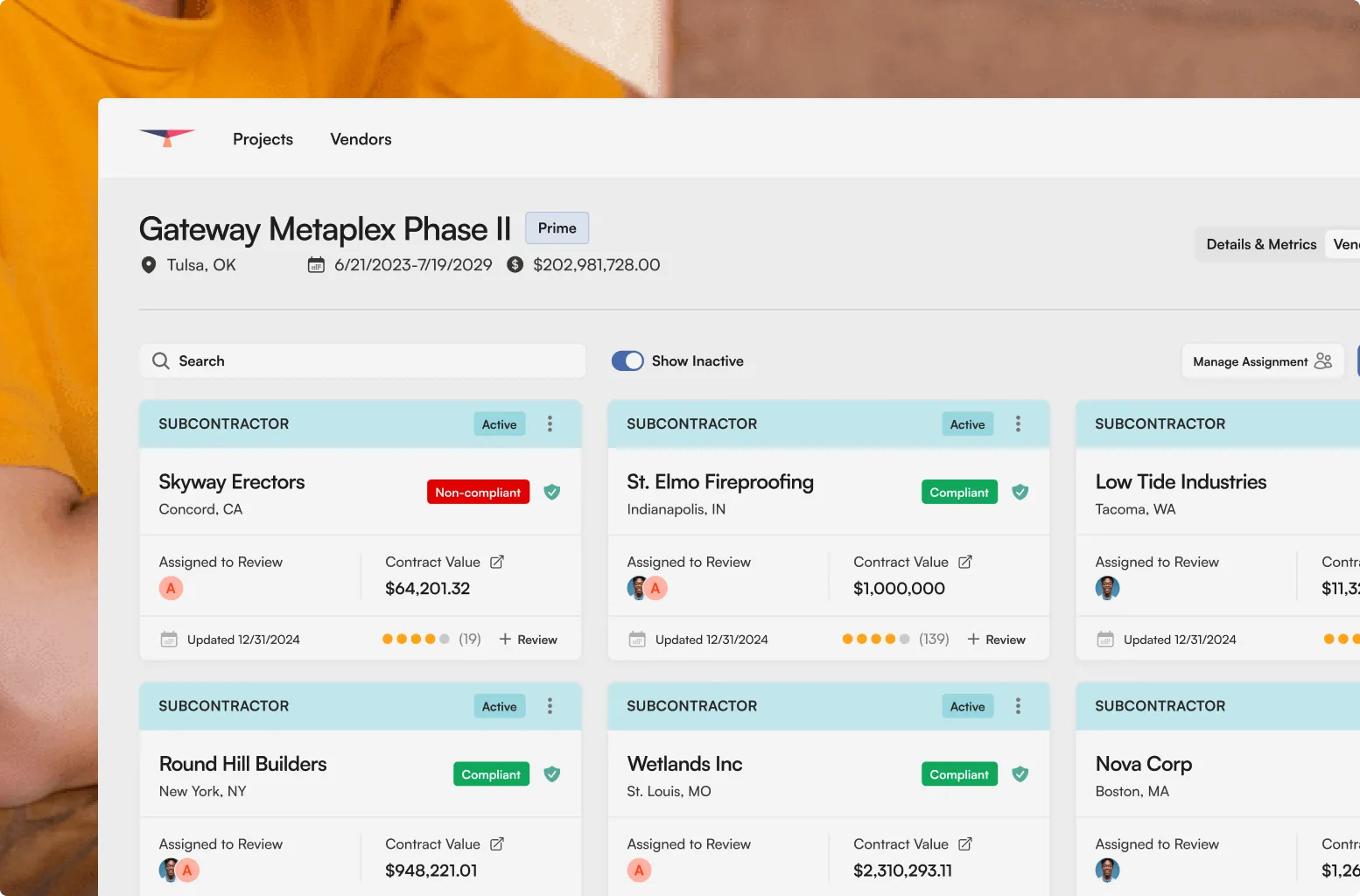Screen dimensions: 1360x896
Task: Click the magnifier icon in Search box
Action: coord(161,360)
